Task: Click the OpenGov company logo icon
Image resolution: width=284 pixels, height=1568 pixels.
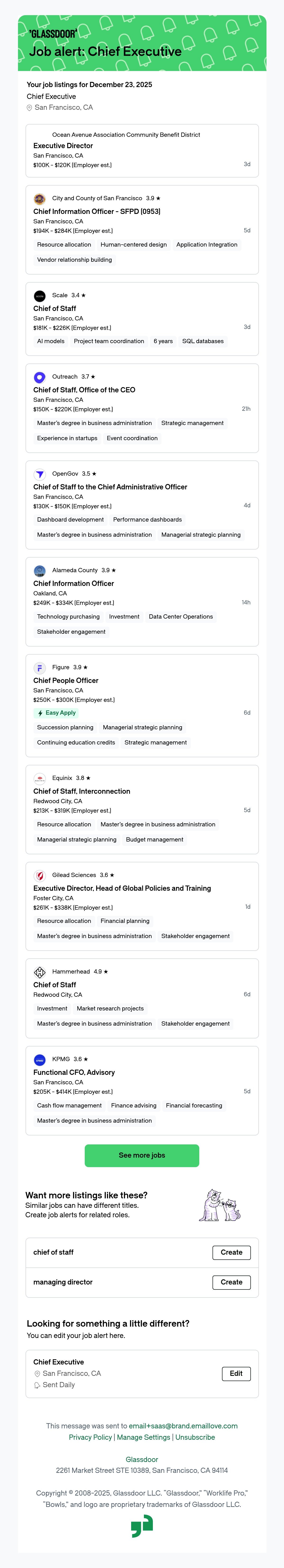Action: tap(40, 474)
